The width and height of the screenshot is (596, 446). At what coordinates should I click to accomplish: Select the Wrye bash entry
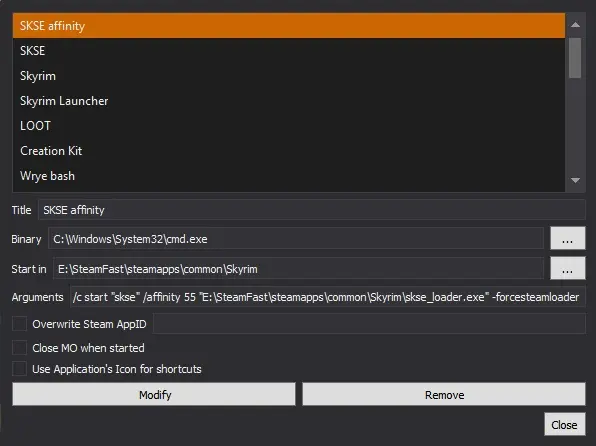(x=288, y=176)
